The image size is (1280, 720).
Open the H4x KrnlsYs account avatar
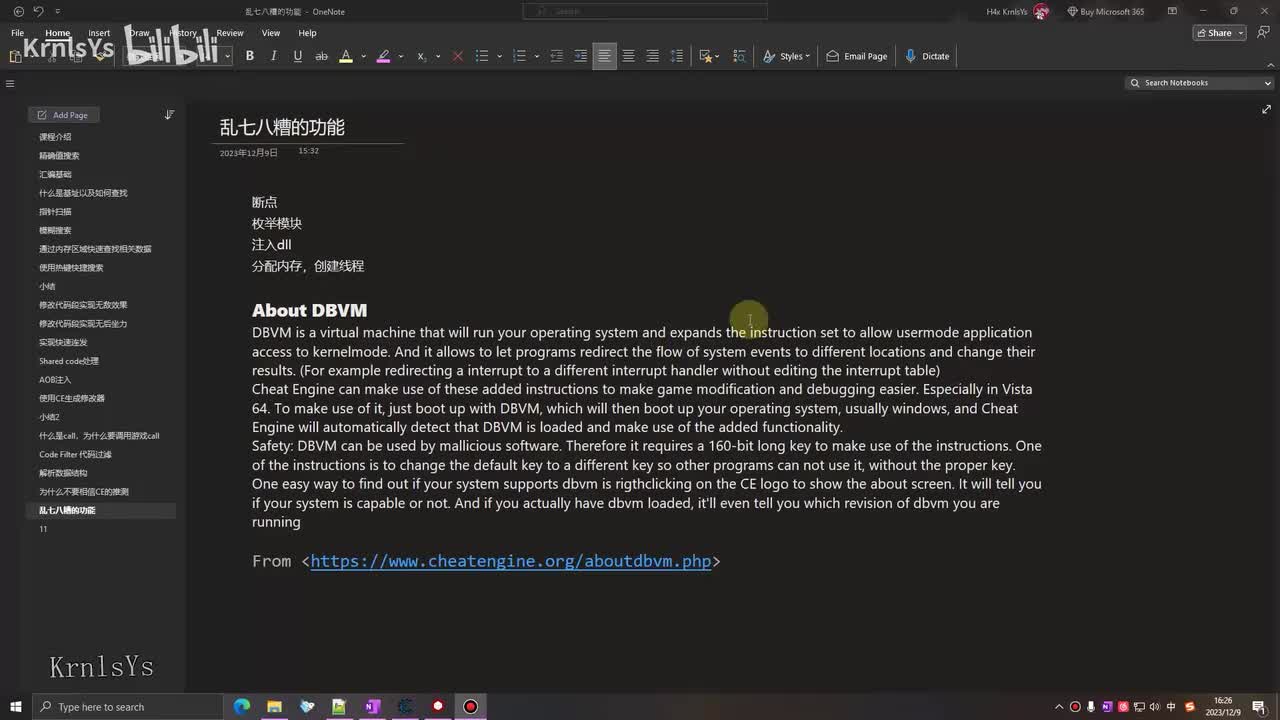point(1041,12)
